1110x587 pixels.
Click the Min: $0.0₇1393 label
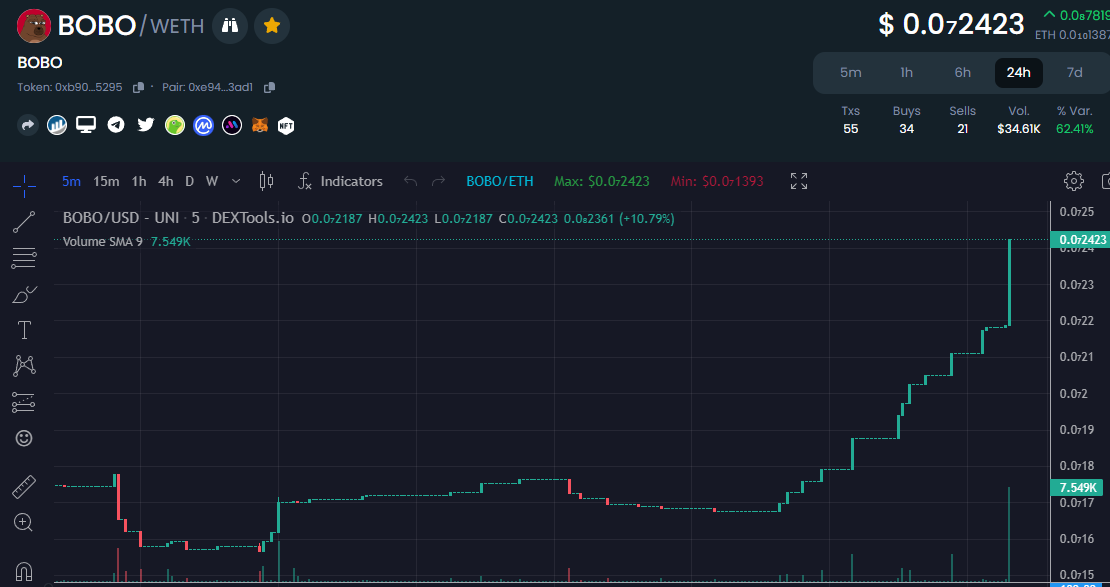(717, 181)
